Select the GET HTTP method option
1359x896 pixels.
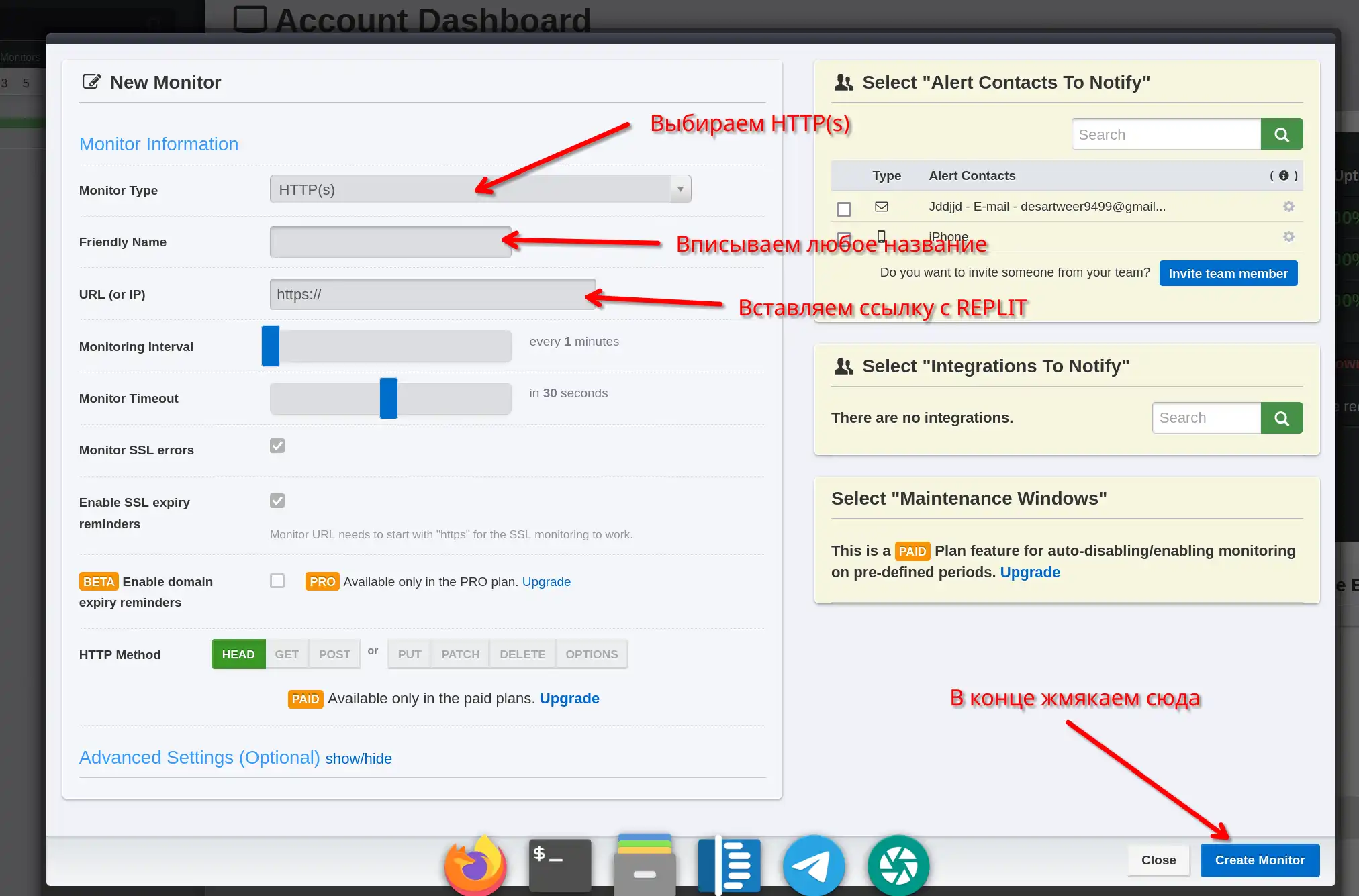[287, 653]
